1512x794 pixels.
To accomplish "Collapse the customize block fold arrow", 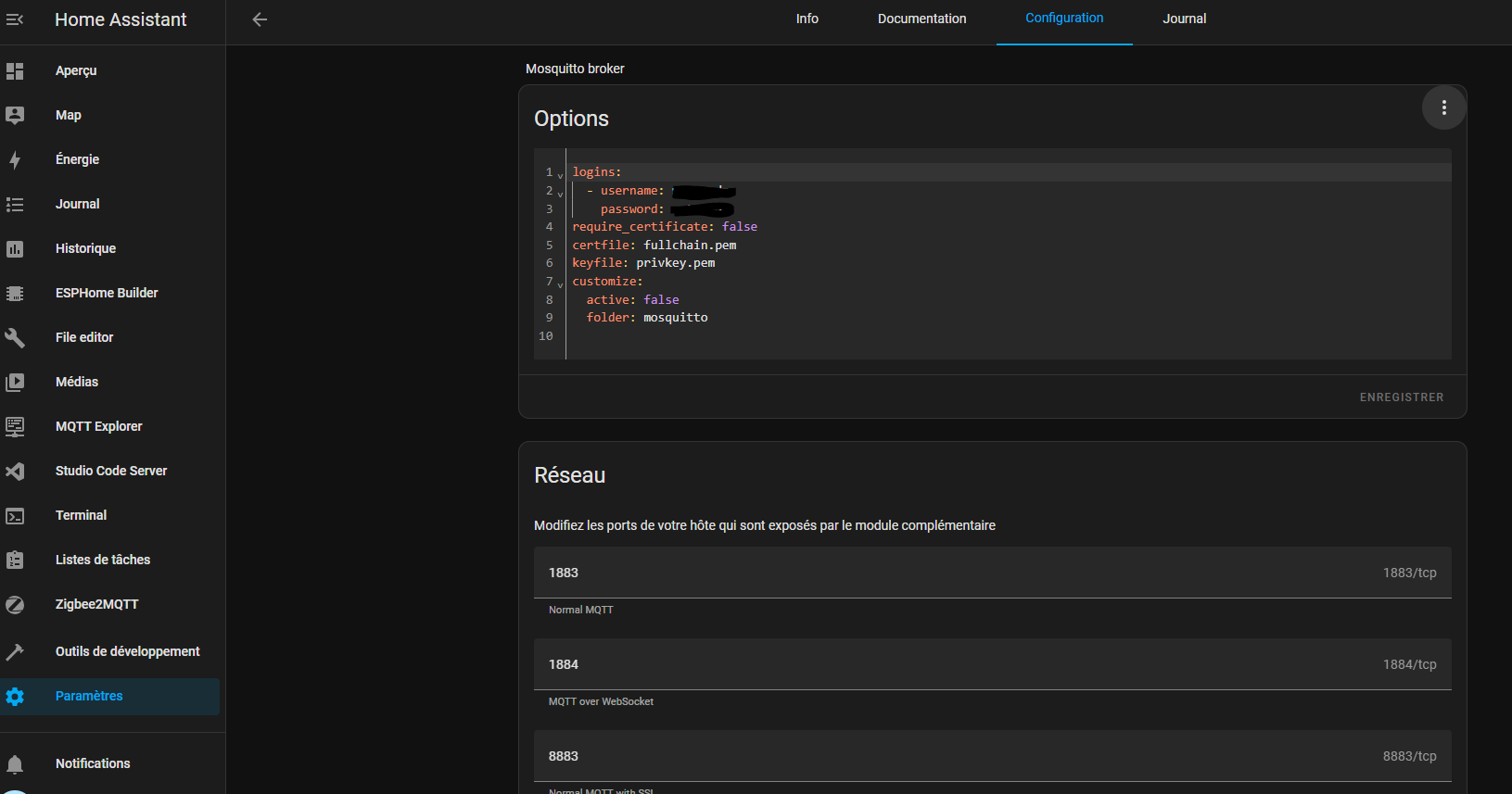I will tap(560, 284).
